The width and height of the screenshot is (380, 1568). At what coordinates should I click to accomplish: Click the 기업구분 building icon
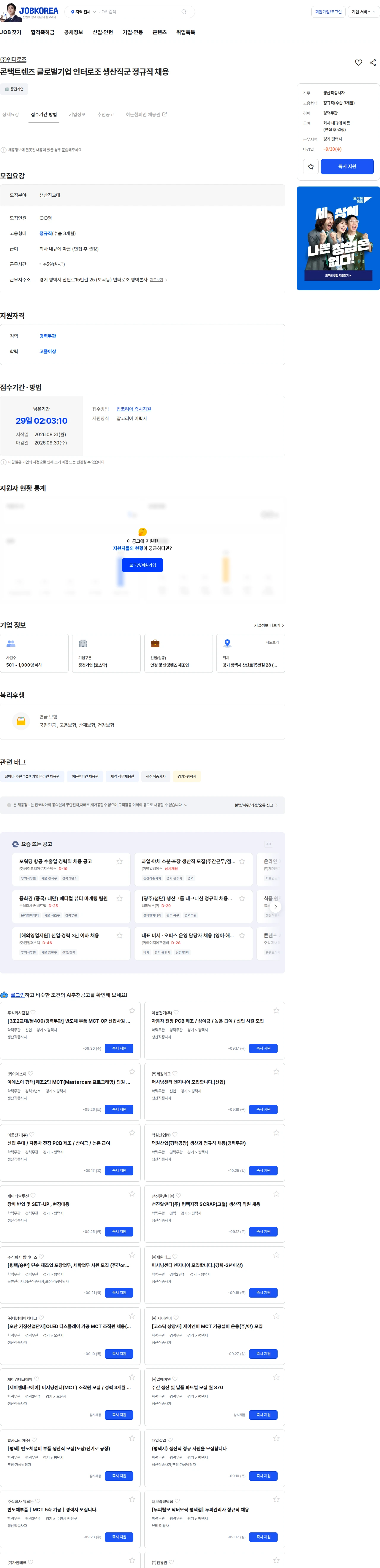coord(83,643)
